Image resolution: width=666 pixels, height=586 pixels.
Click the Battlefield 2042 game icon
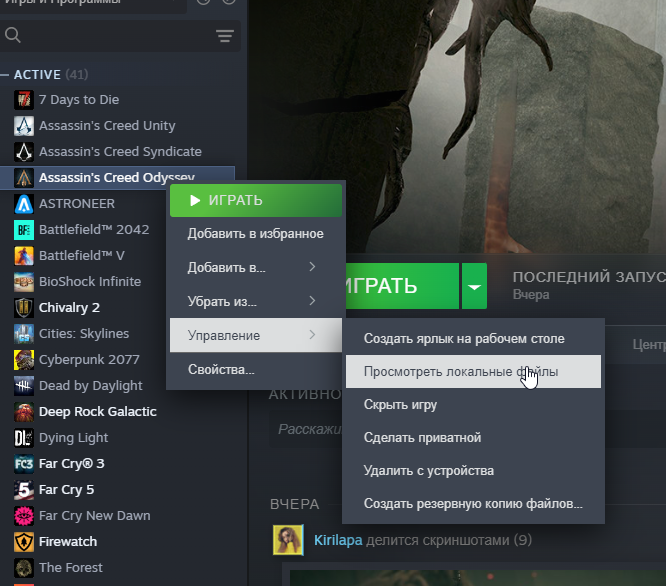click(x=24, y=230)
